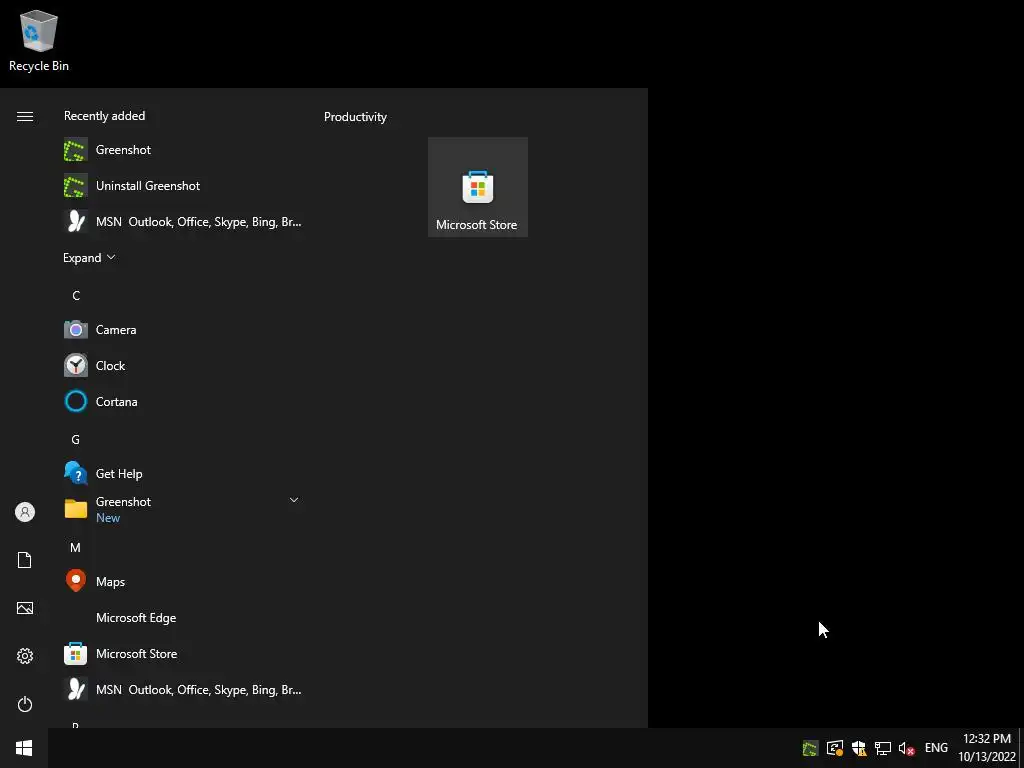The height and width of the screenshot is (768, 1024).
Task: Expand the Recently added list
Action: 89,257
